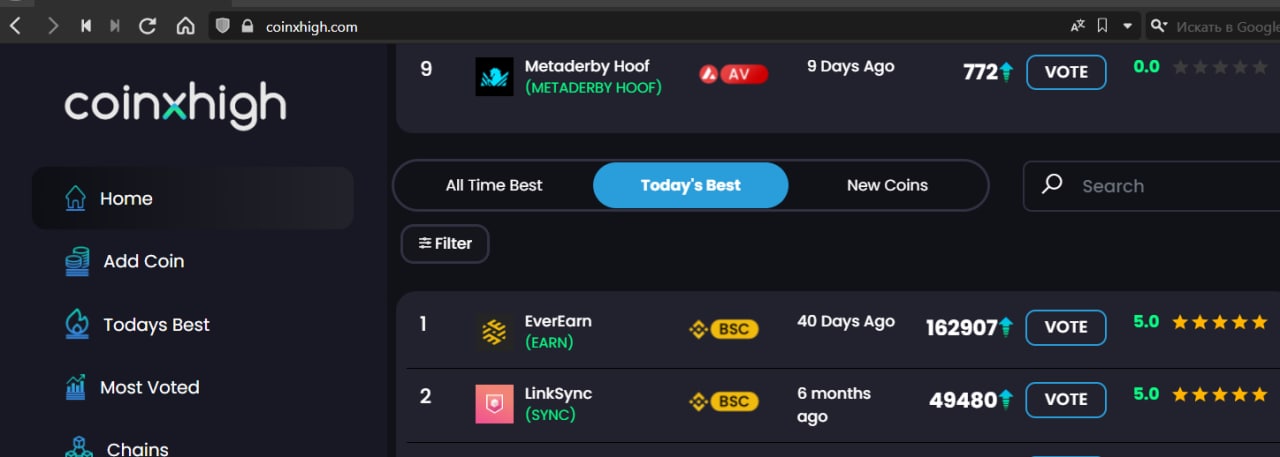The image size is (1280, 457).
Task: Vote for Metaderby Hoof coin
Action: click(x=1065, y=72)
